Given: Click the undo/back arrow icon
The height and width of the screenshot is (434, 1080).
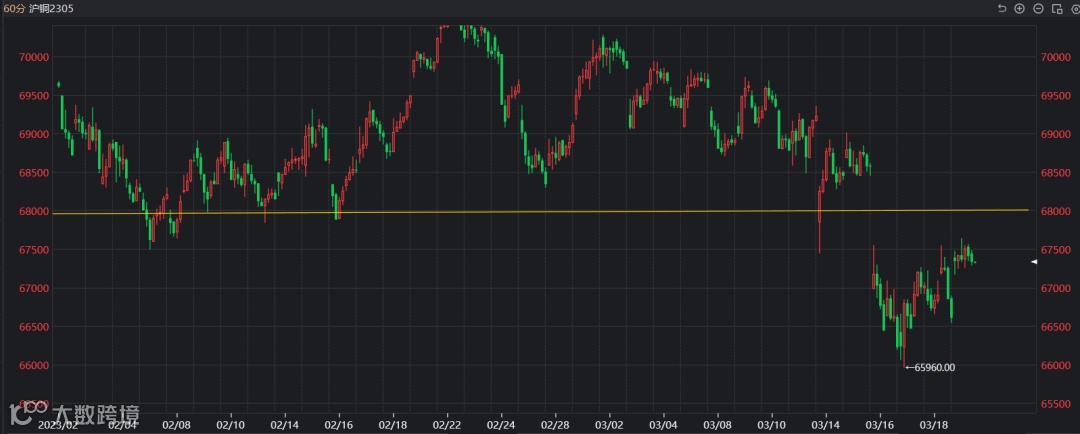Looking at the screenshot, I should (x=1002, y=9).
